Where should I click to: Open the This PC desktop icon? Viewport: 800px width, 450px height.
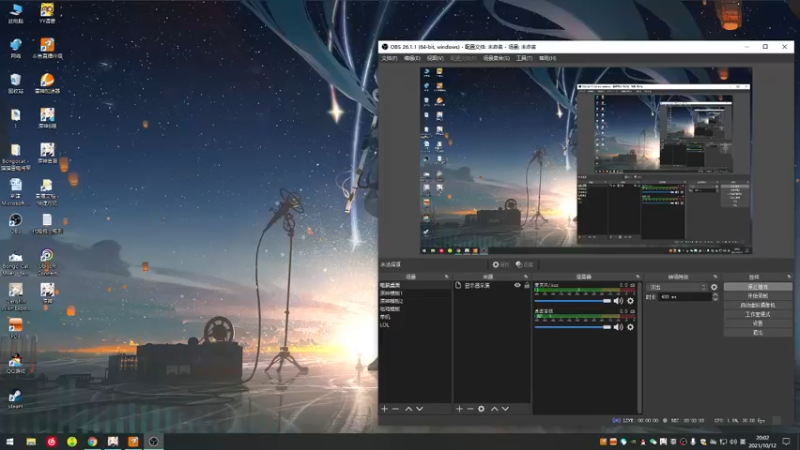[16, 13]
